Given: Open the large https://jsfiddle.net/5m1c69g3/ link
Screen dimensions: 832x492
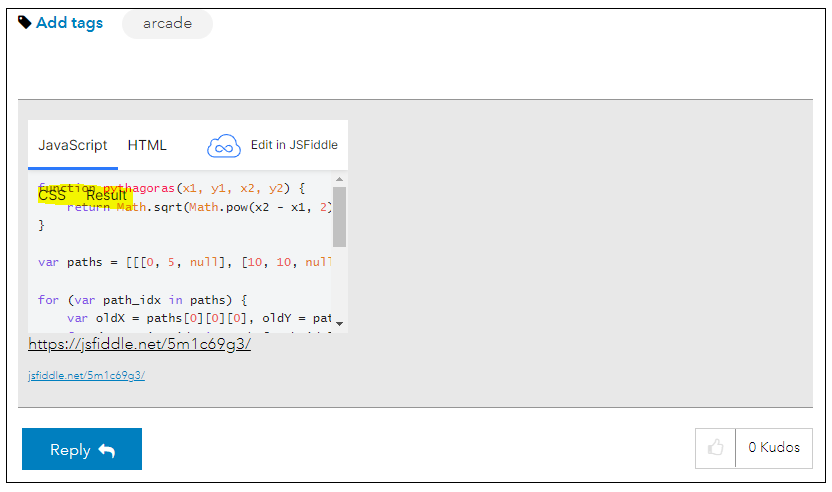Looking at the screenshot, I should 139,344.
